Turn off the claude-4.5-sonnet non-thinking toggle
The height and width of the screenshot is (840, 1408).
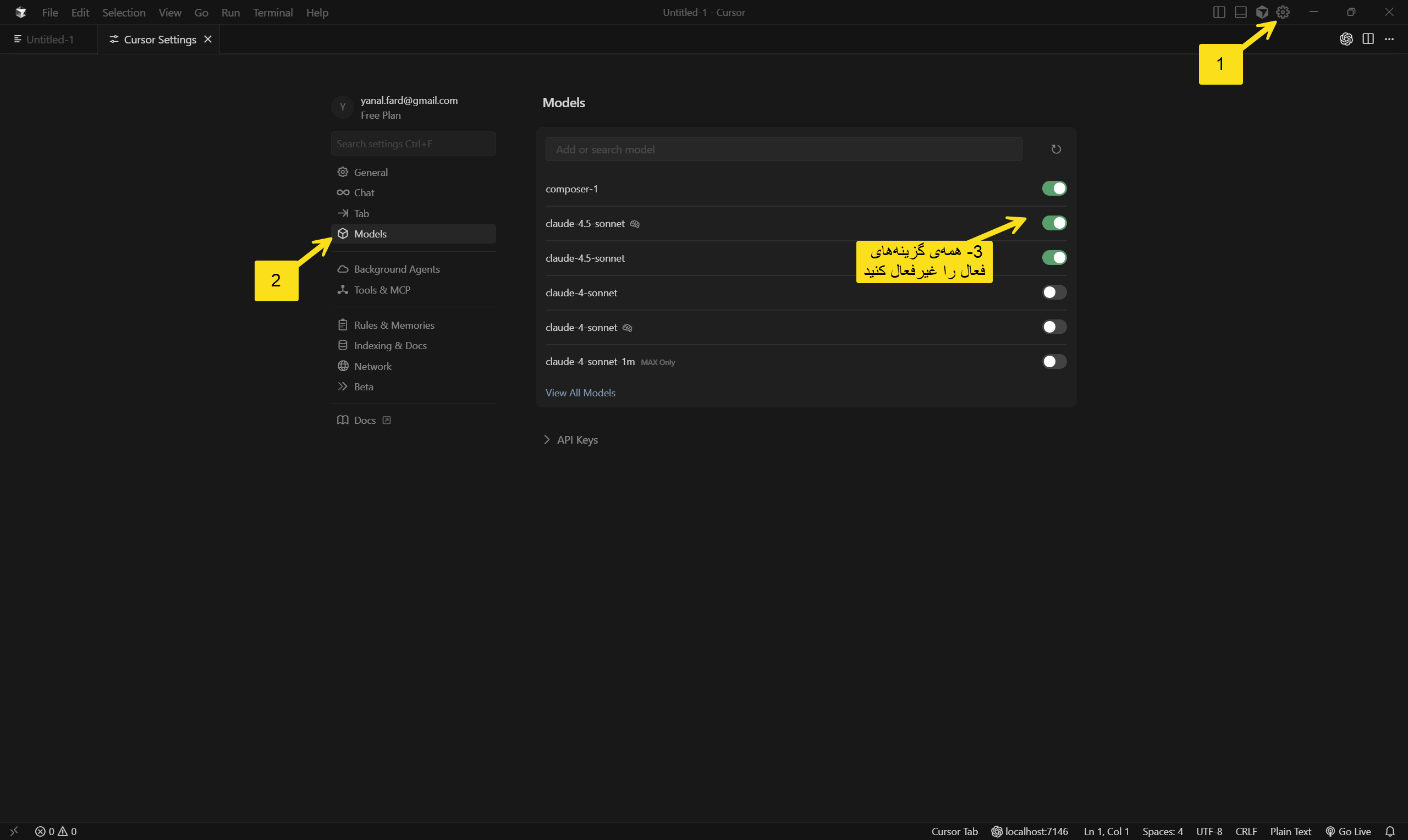coord(1054,257)
